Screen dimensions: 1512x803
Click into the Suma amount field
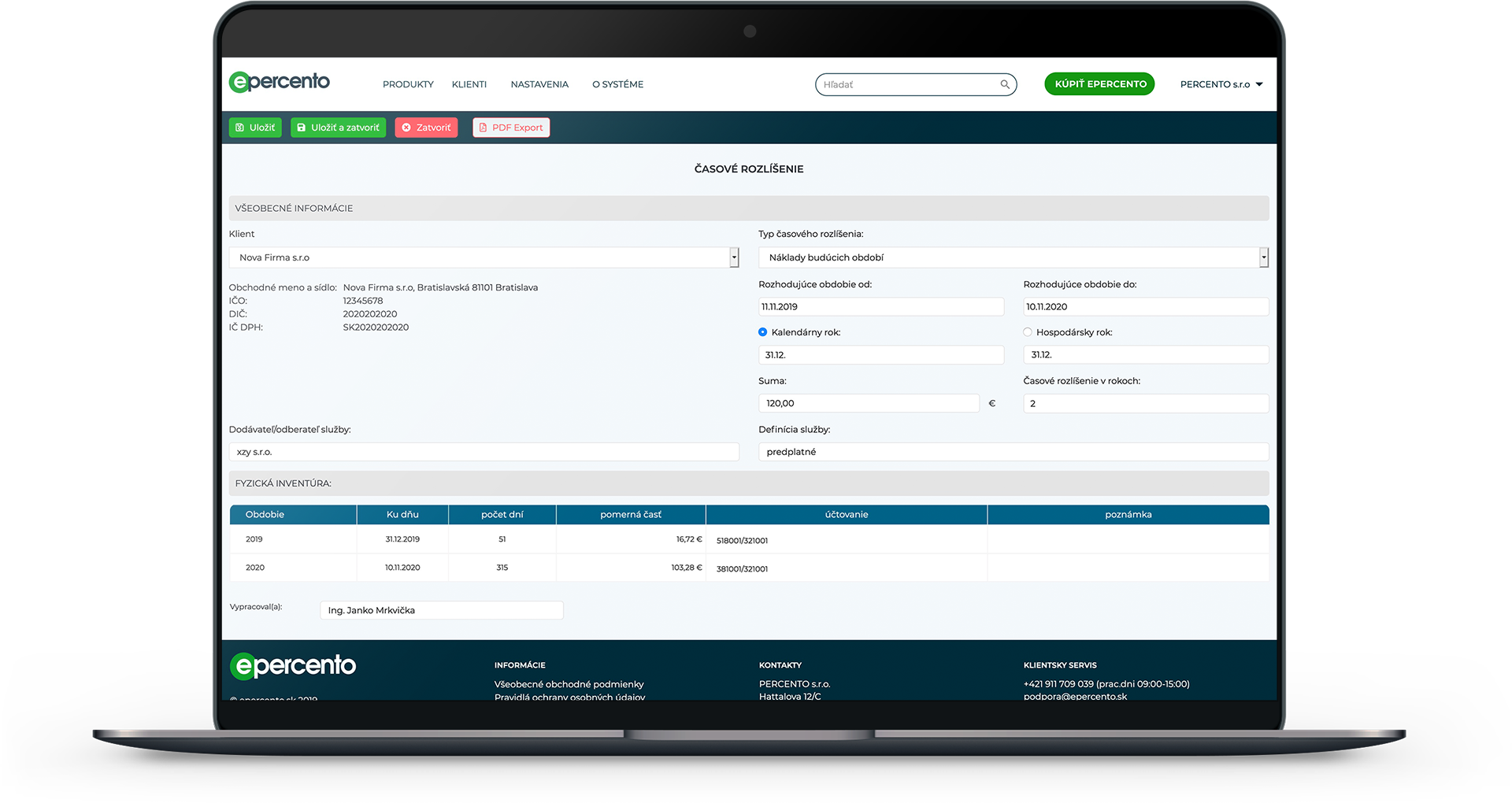(868, 403)
